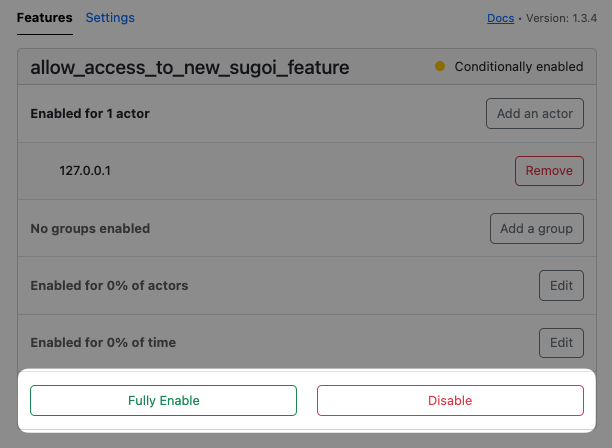Open the Settings tab
This screenshot has width=612, height=448.
110,18
